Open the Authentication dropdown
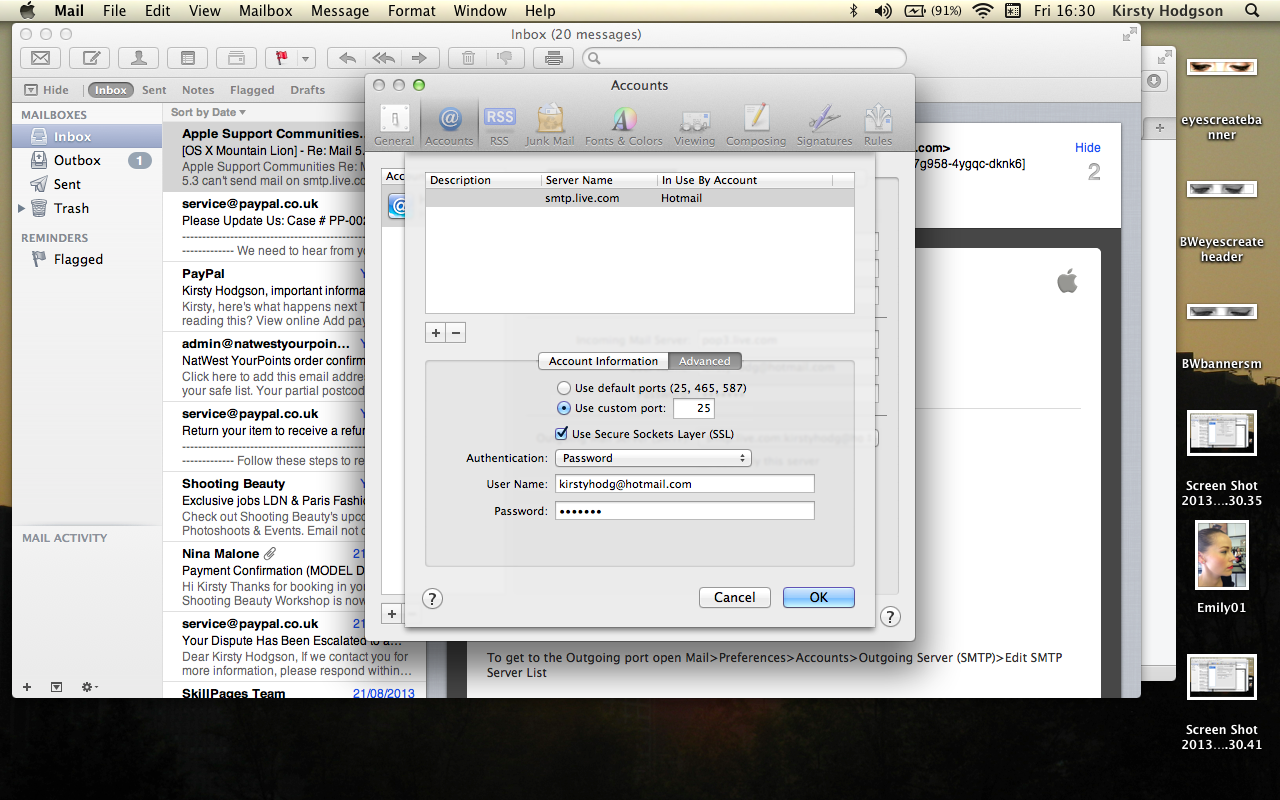 [653, 458]
